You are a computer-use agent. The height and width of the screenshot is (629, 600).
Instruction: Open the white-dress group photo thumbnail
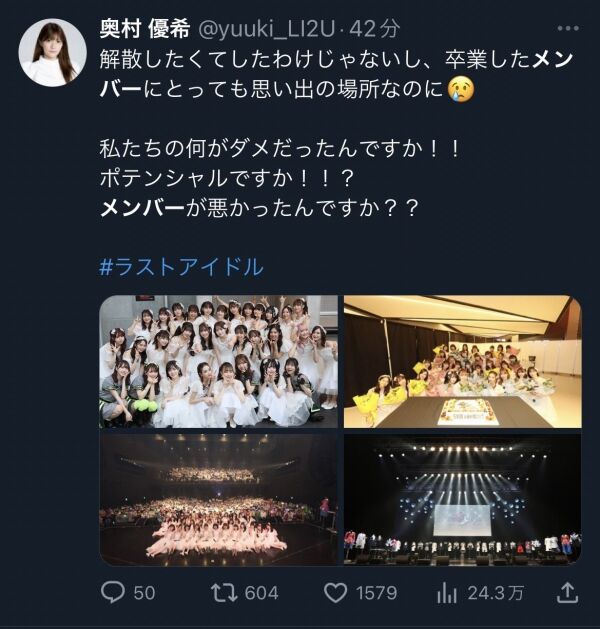coord(219,361)
